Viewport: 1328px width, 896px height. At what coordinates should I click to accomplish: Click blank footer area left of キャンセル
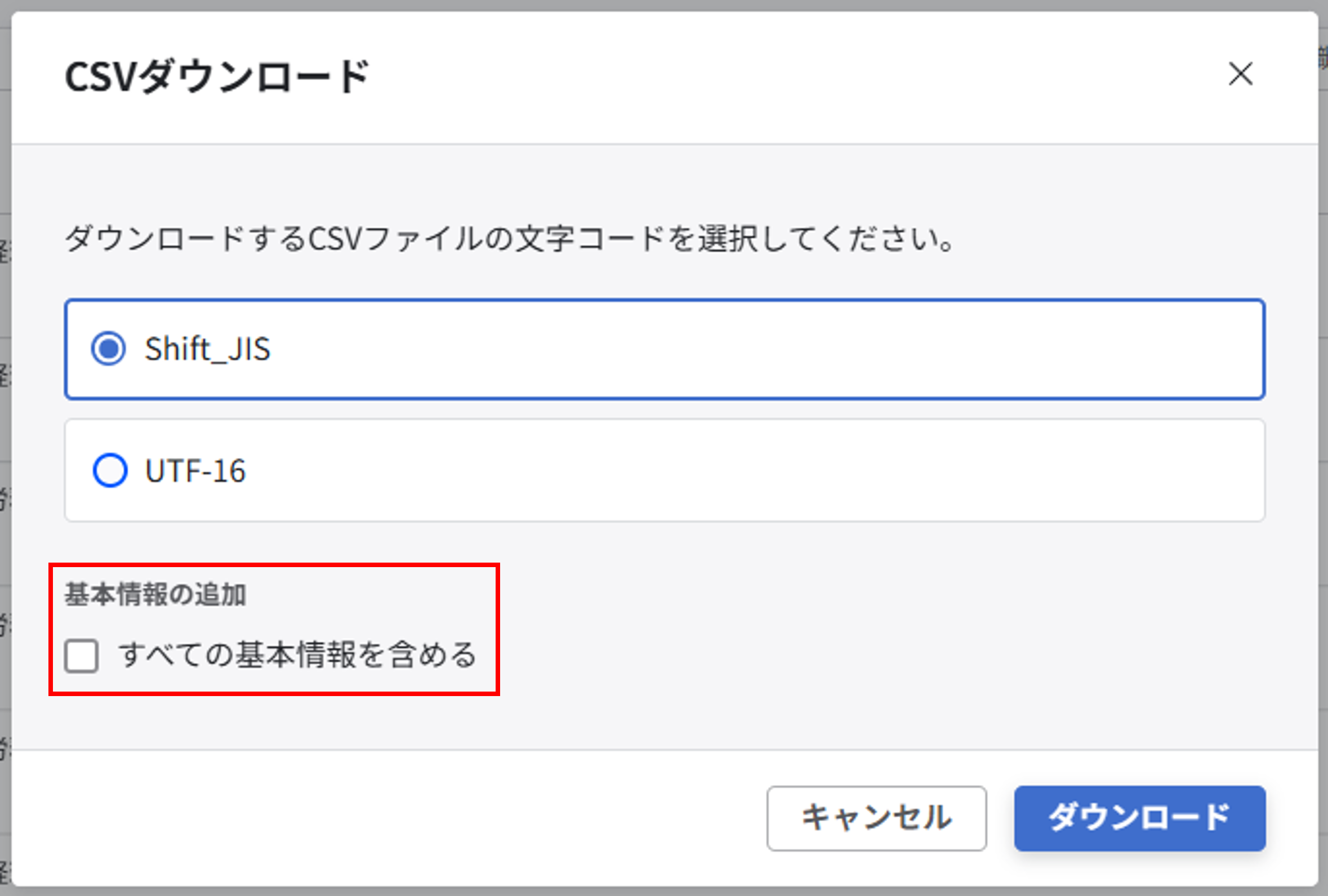400,818
